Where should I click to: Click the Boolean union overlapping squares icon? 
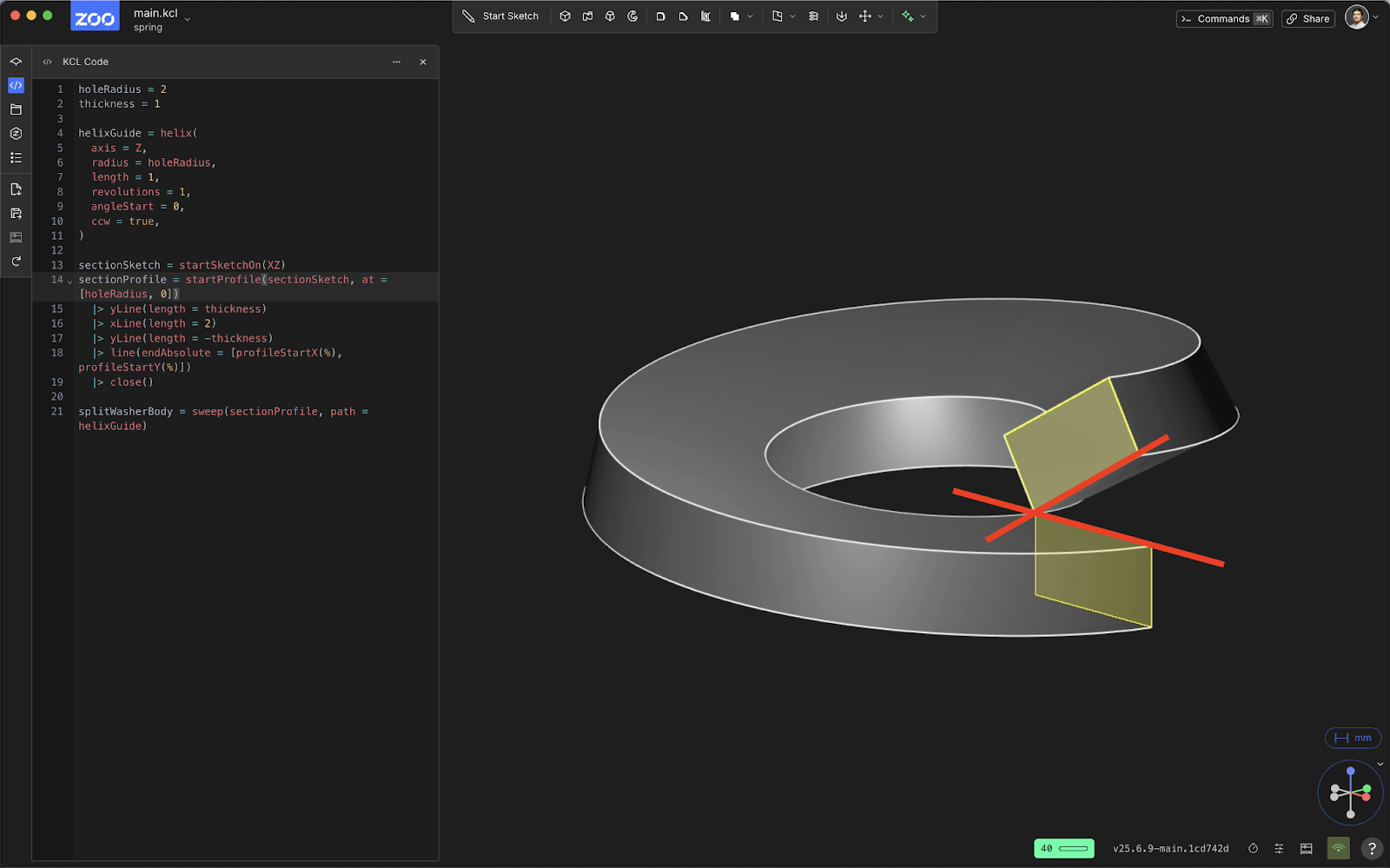pos(735,17)
